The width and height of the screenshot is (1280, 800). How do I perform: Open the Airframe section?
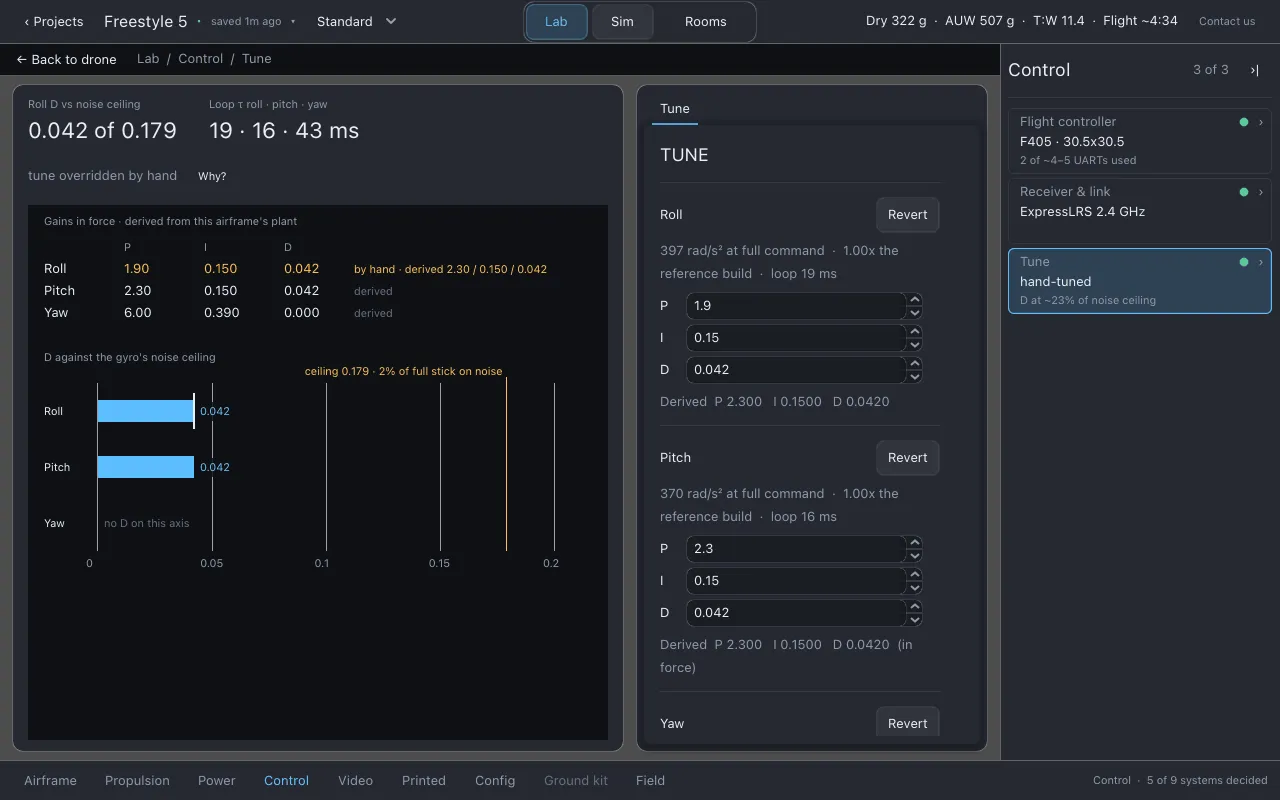50,781
